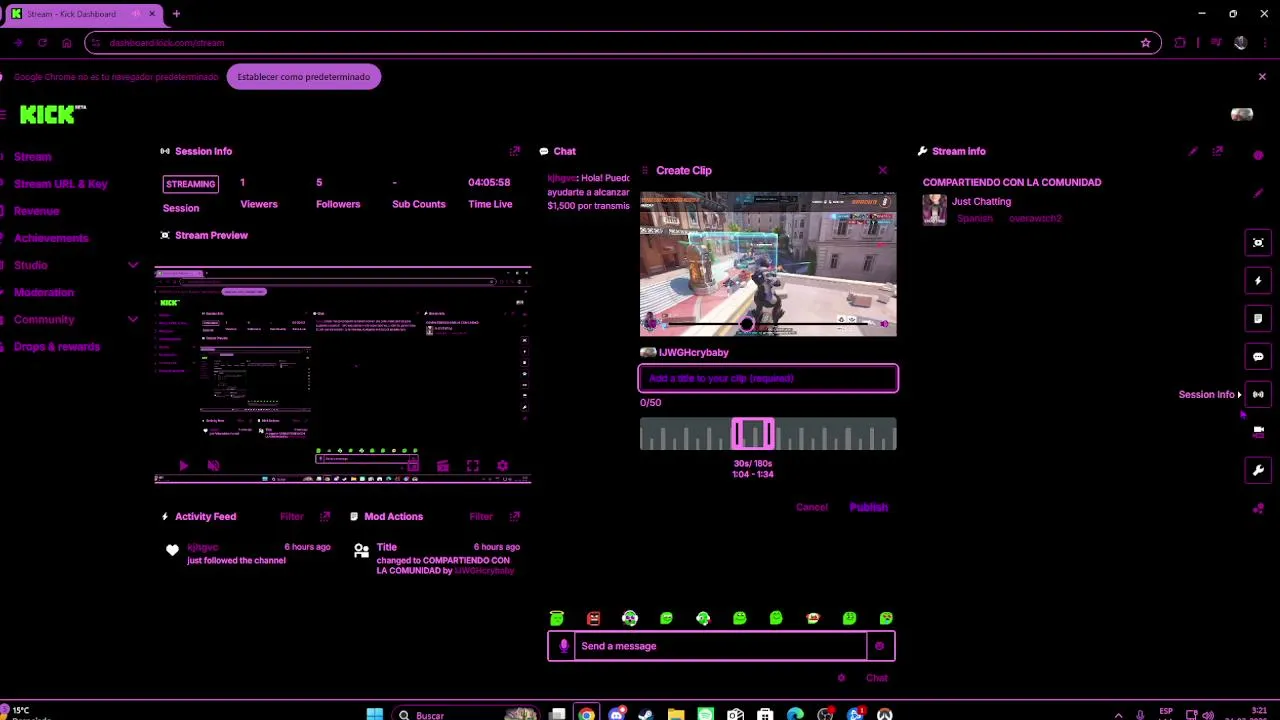Cancel clip creation
The image size is (1280, 720).
click(812, 507)
